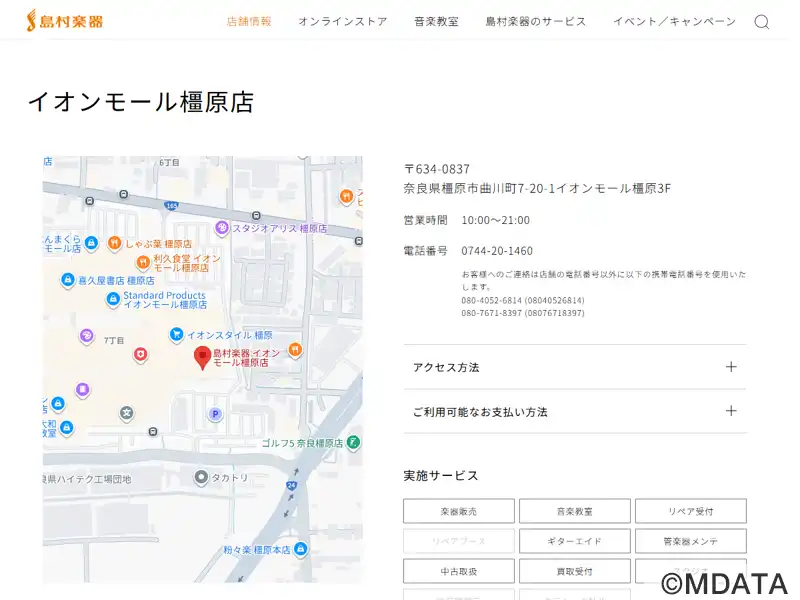
Task: Open 島村楽器のサービス menu item
Action: tap(536, 21)
